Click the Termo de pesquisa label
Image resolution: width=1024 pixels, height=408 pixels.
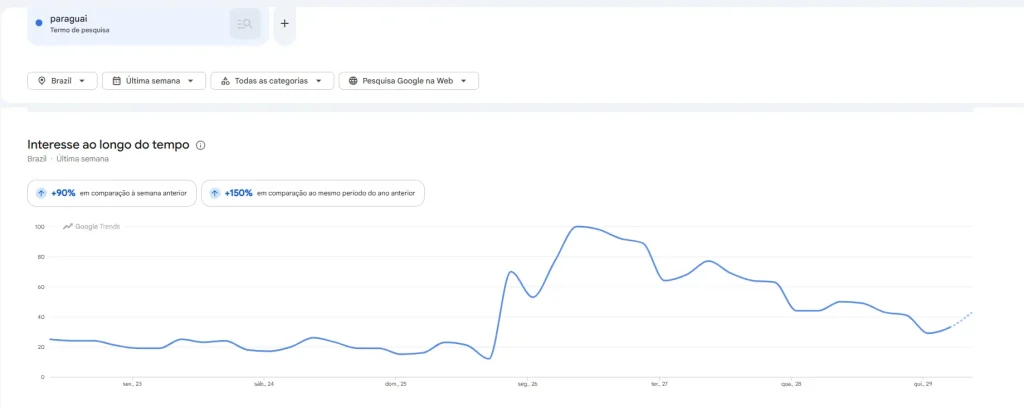click(x=80, y=30)
